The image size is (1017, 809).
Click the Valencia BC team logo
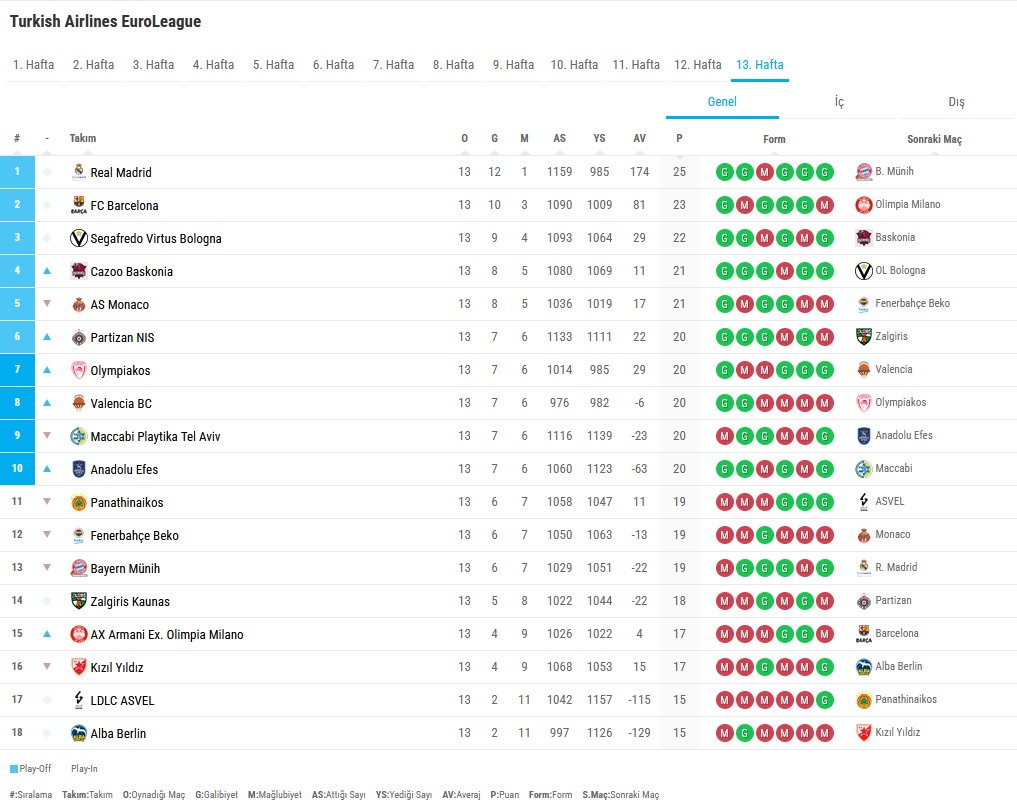[78, 403]
